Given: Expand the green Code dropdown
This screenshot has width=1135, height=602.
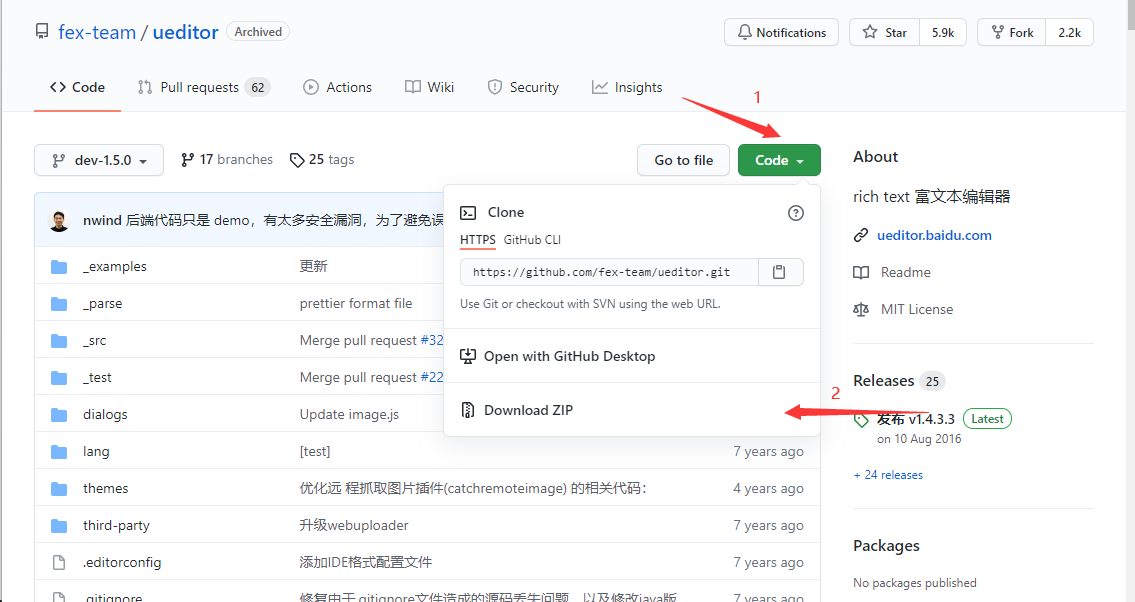Looking at the screenshot, I should coord(779,159).
